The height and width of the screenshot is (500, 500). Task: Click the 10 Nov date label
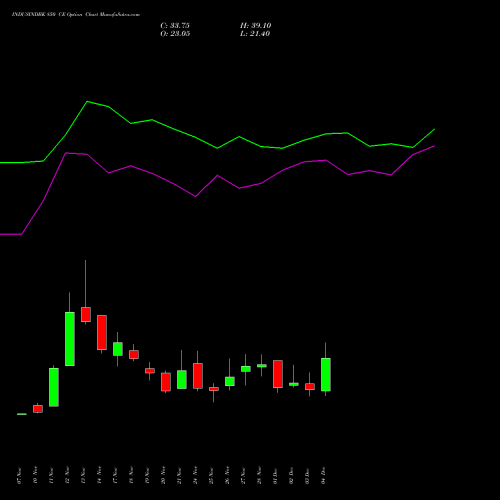35,476
